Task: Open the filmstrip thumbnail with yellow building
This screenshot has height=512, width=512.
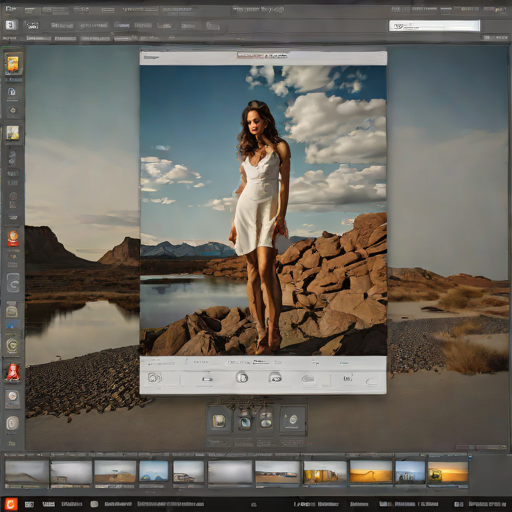Action: click(325, 472)
